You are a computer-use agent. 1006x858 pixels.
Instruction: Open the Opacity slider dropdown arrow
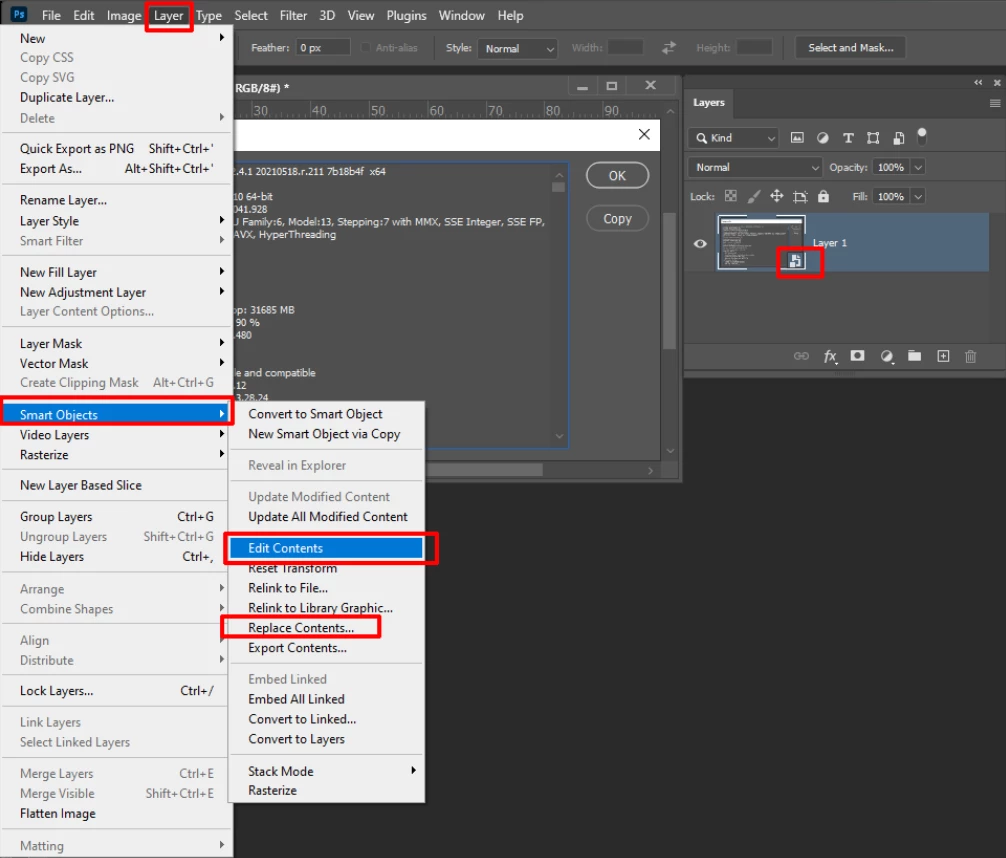(918, 167)
